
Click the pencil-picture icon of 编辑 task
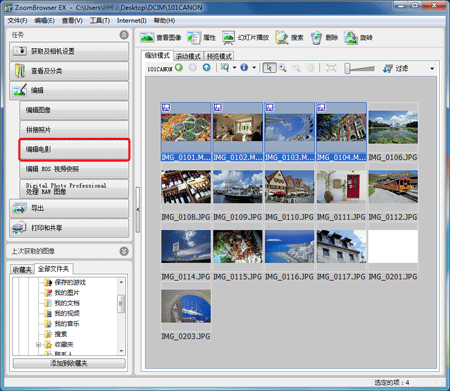[20, 90]
